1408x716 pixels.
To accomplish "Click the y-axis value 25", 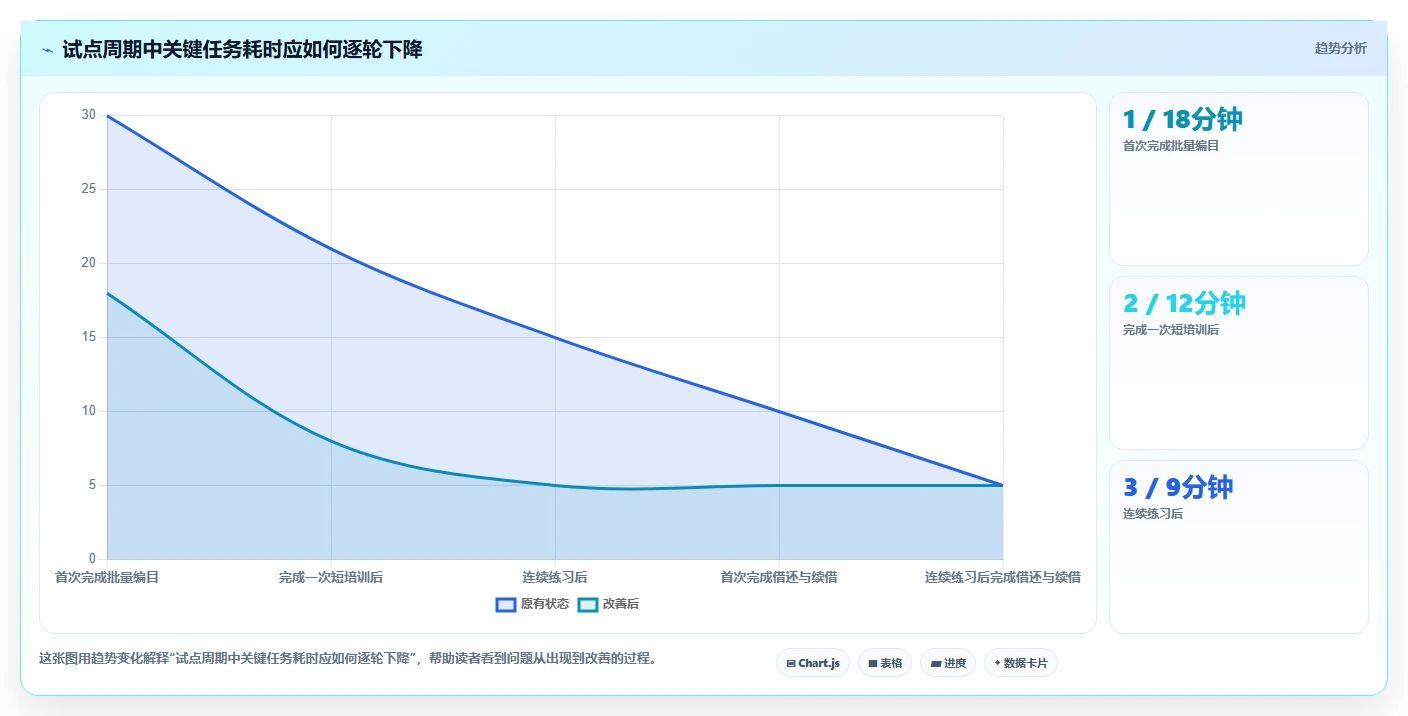I will point(89,189).
